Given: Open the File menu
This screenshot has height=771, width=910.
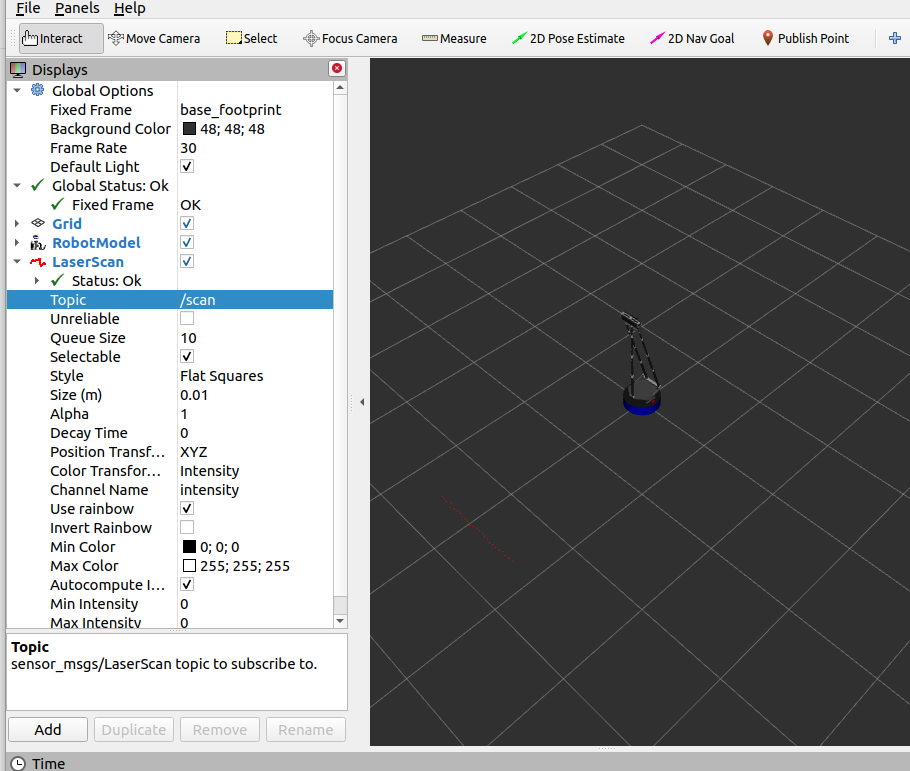Looking at the screenshot, I should (28, 8).
